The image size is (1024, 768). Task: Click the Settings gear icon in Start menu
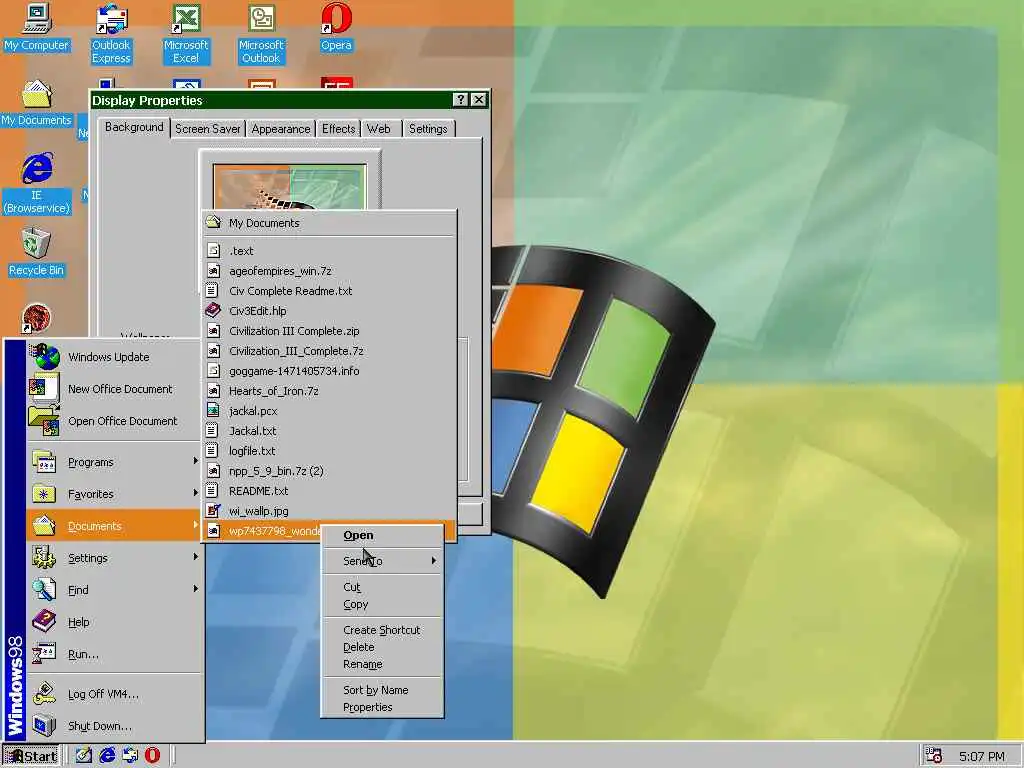[x=44, y=558]
